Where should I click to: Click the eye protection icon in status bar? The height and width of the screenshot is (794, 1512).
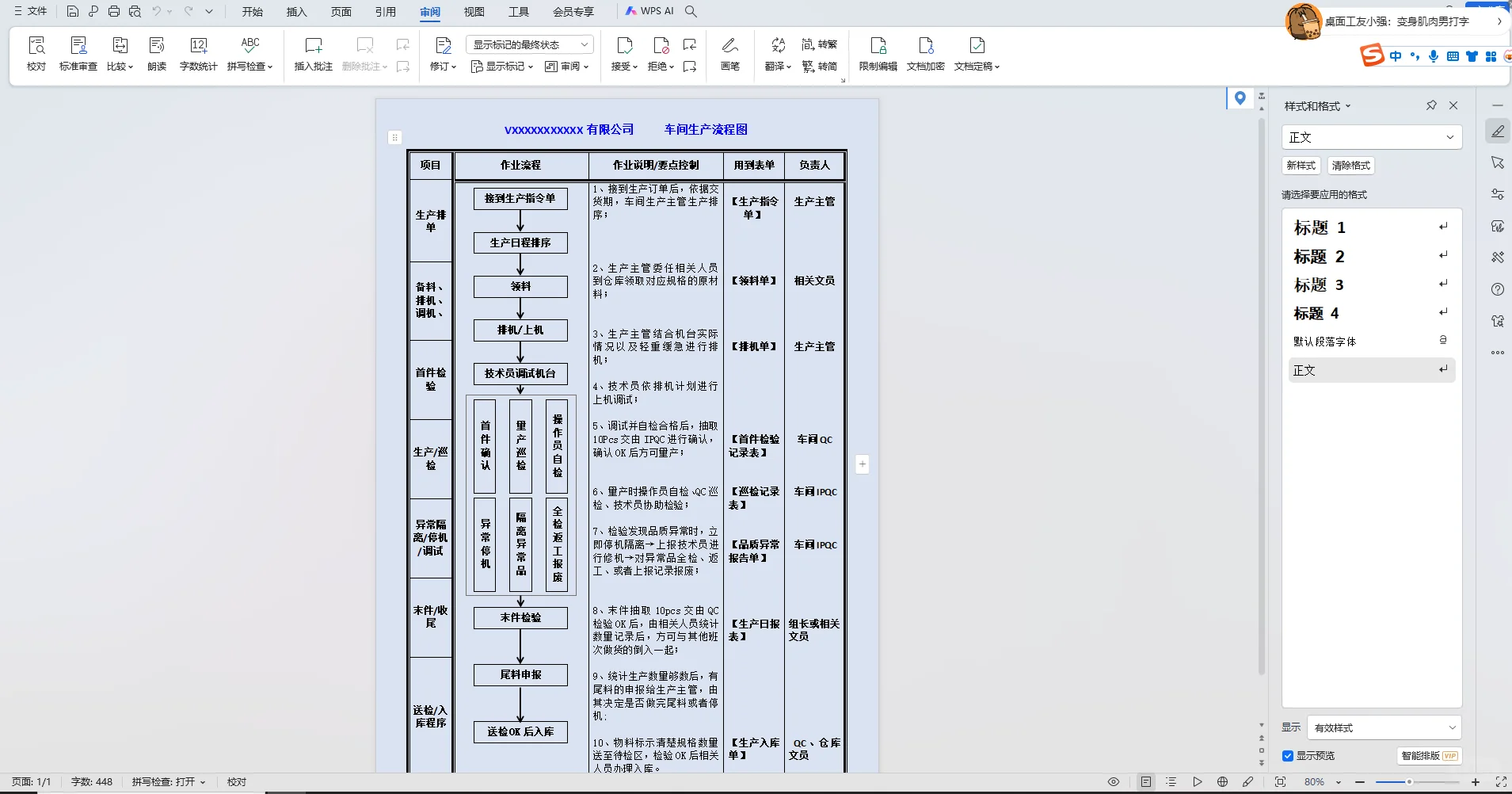point(1114,782)
